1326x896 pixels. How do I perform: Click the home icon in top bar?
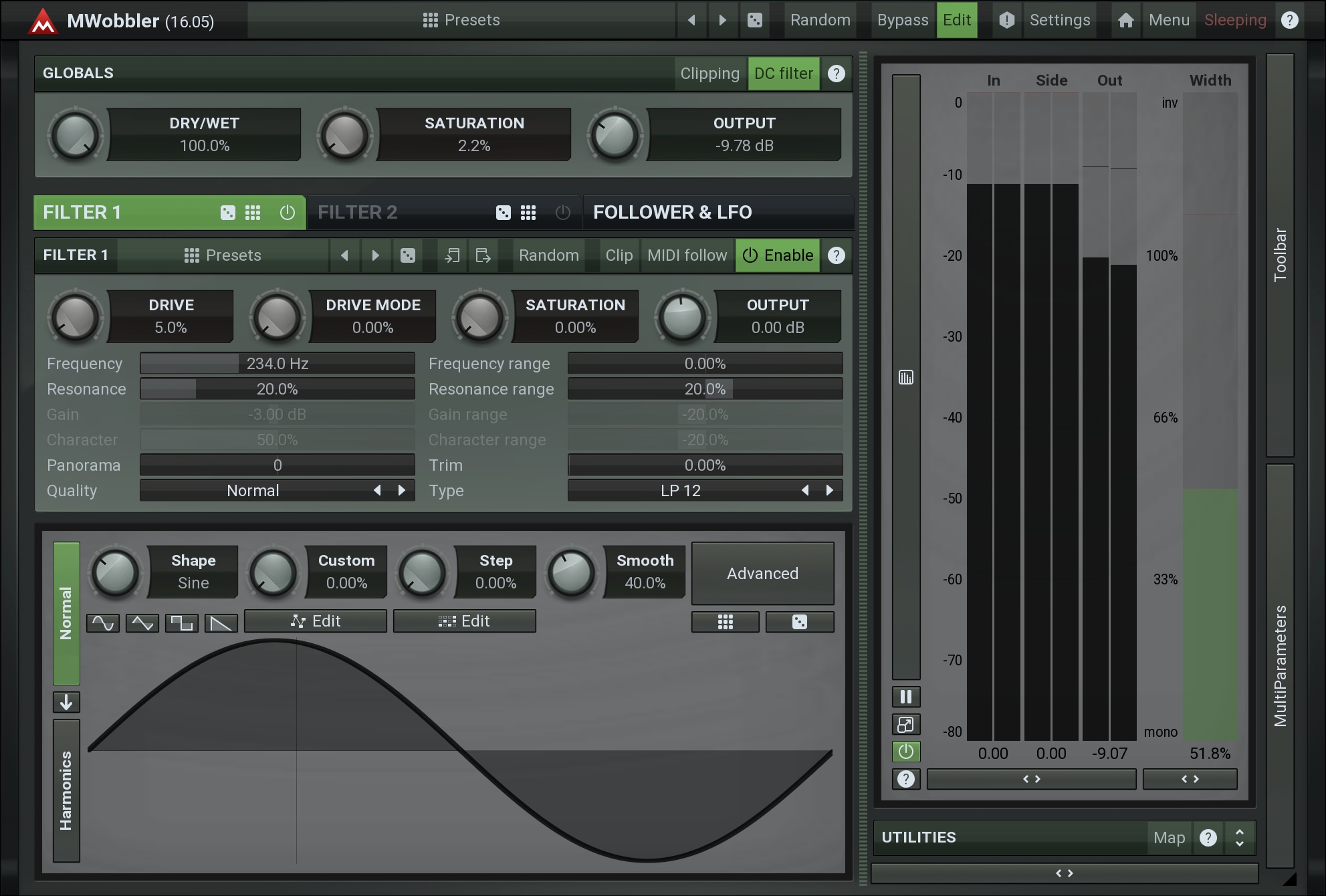[x=1126, y=20]
